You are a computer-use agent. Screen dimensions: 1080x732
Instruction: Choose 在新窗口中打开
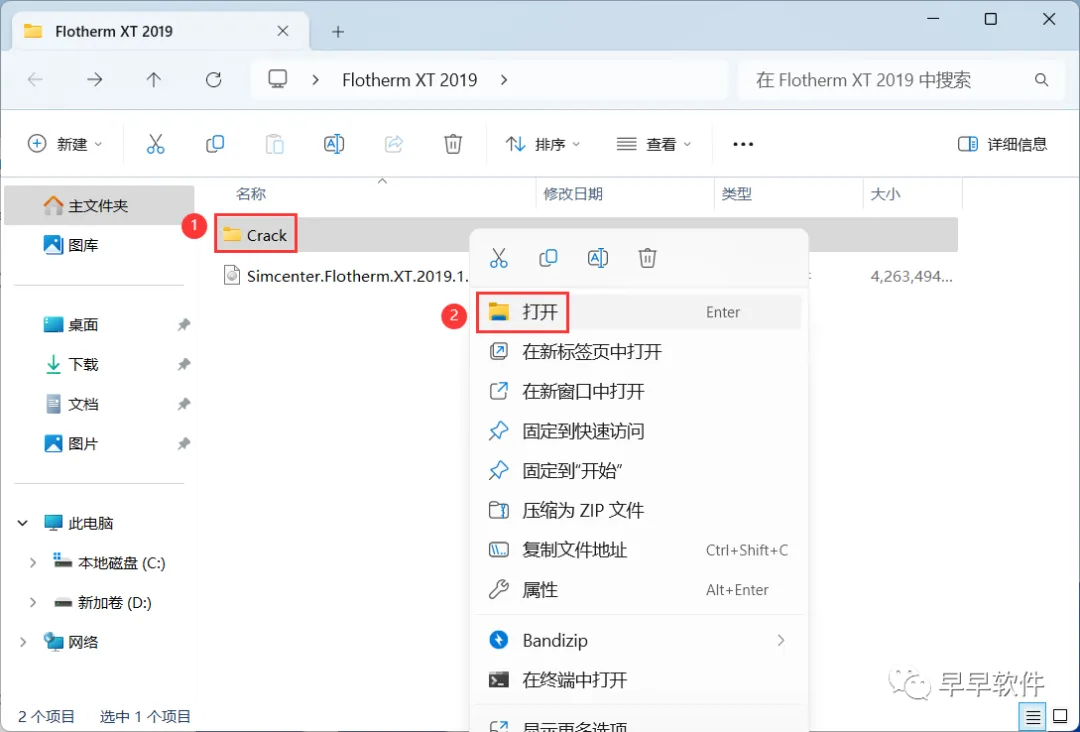click(x=638, y=391)
